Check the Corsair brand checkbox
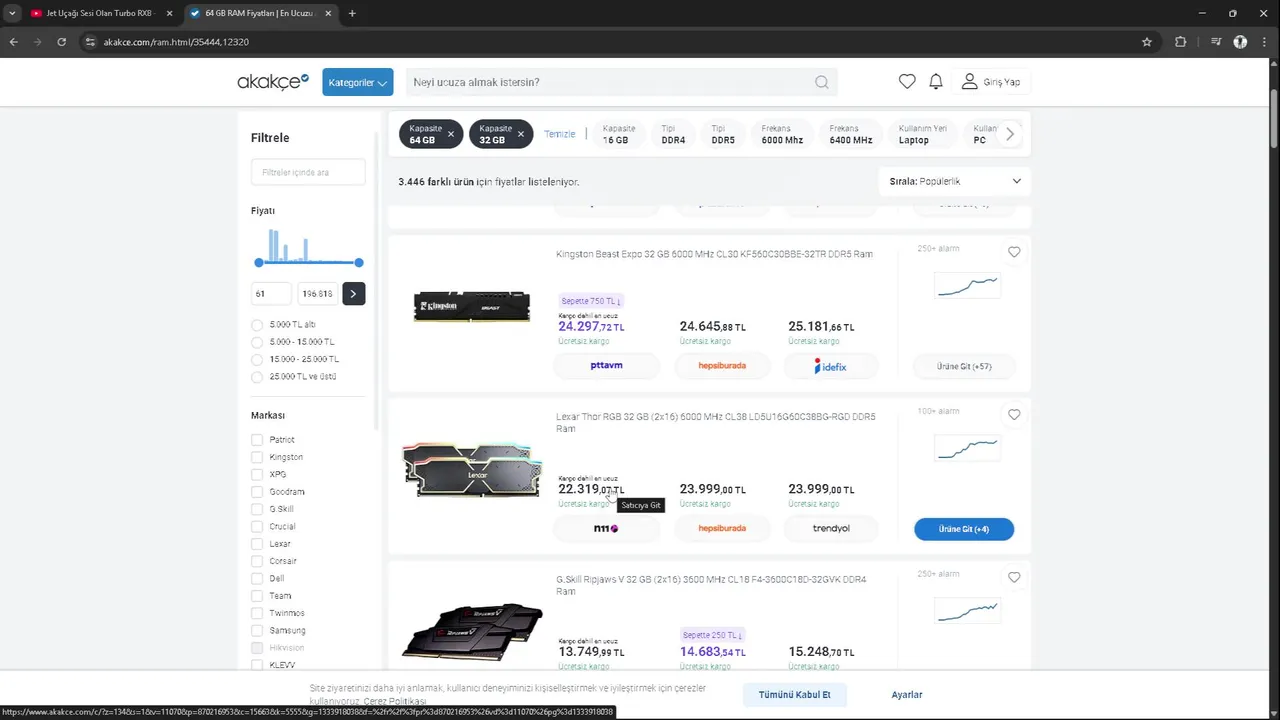1280x720 pixels. (257, 561)
